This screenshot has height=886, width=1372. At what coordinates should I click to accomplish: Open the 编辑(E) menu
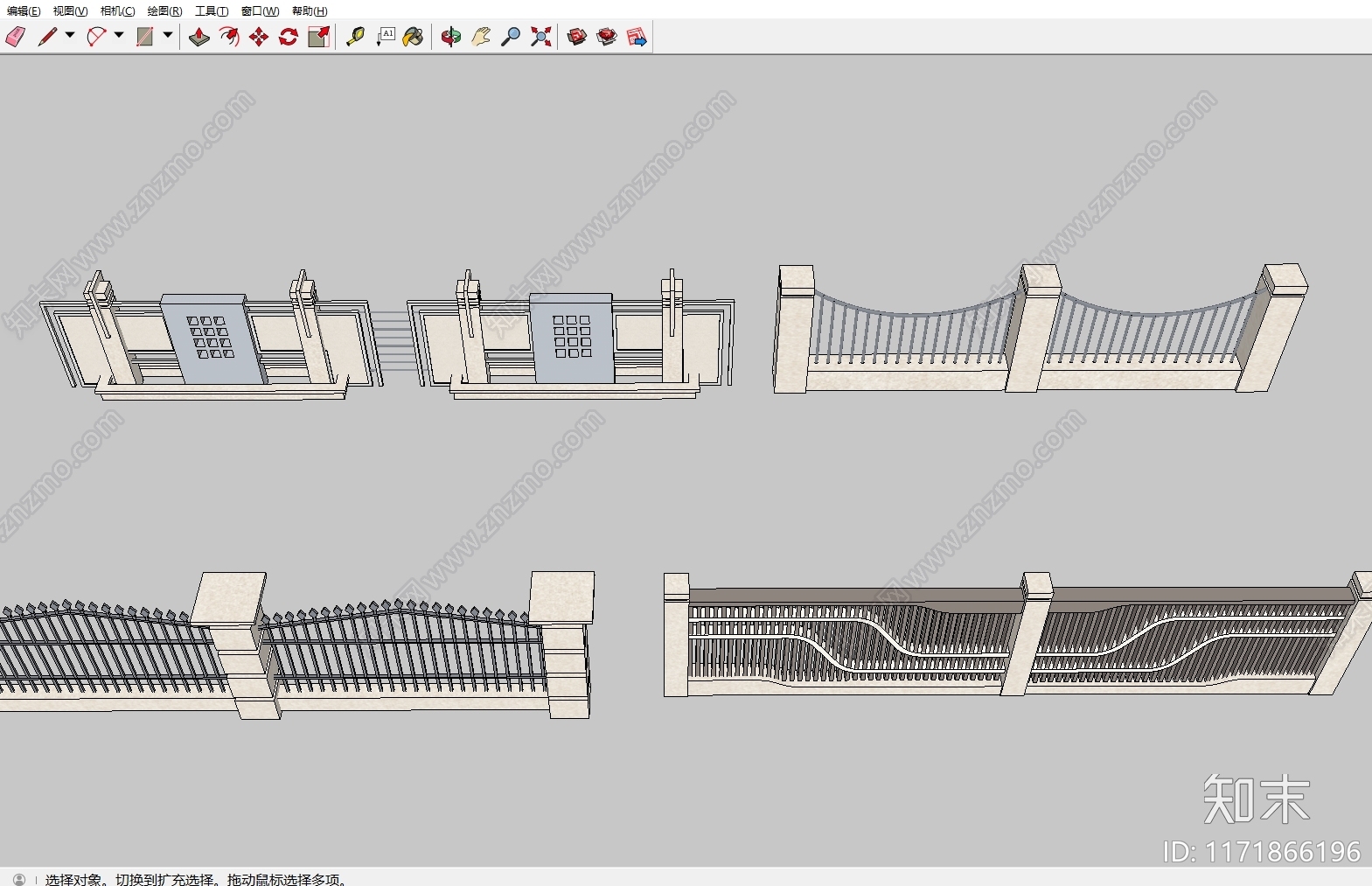[x=24, y=11]
